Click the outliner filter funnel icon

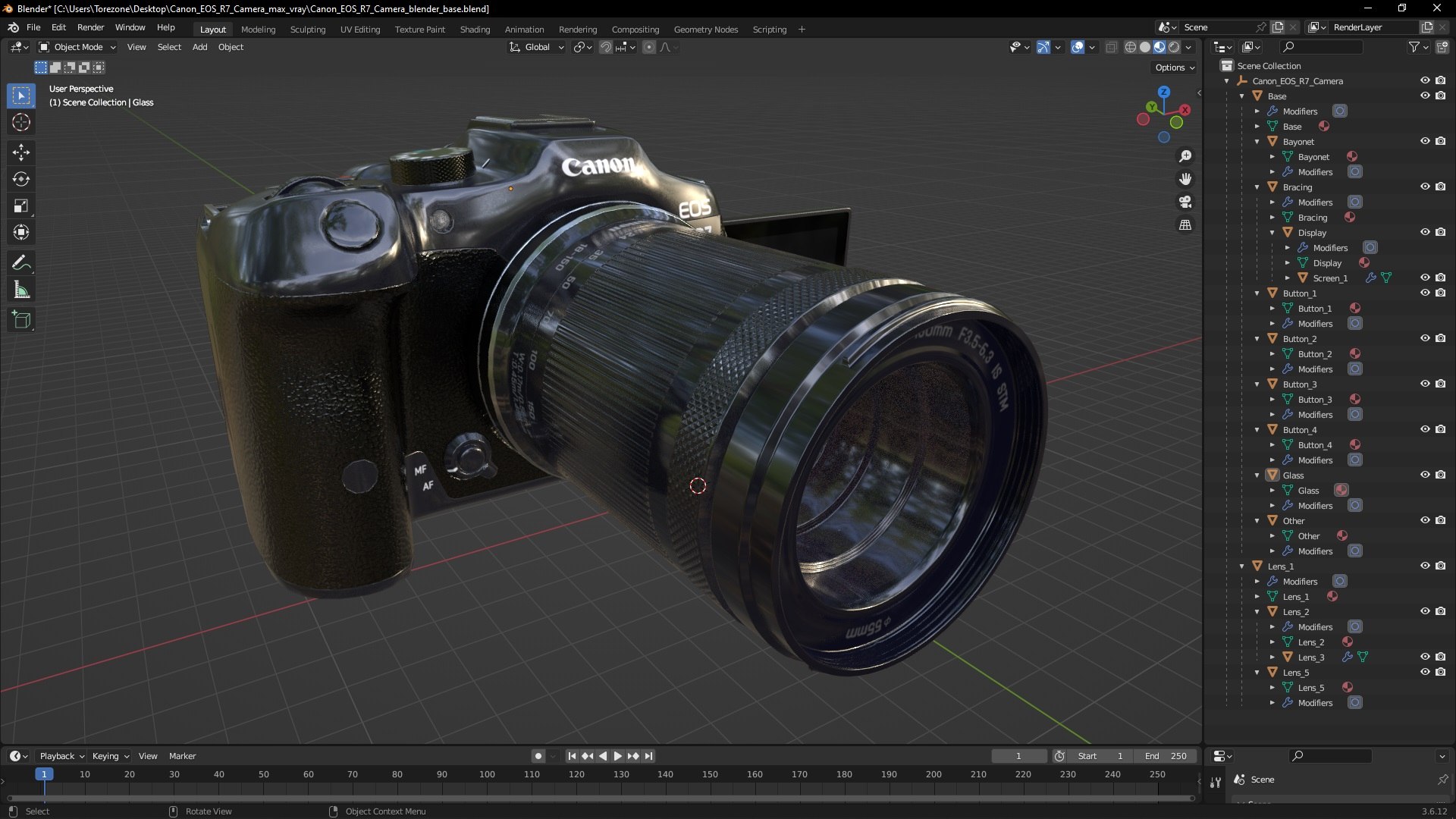pyautogui.click(x=1414, y=47)
